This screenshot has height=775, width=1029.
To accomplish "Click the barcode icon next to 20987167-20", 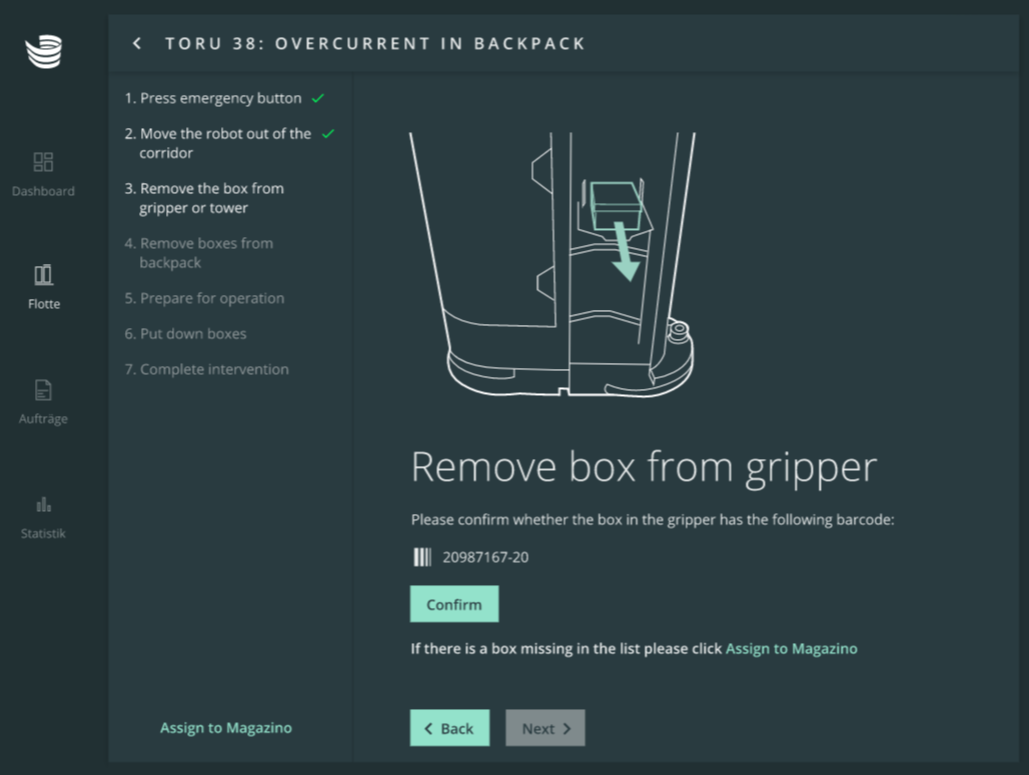I will point(421,557).
